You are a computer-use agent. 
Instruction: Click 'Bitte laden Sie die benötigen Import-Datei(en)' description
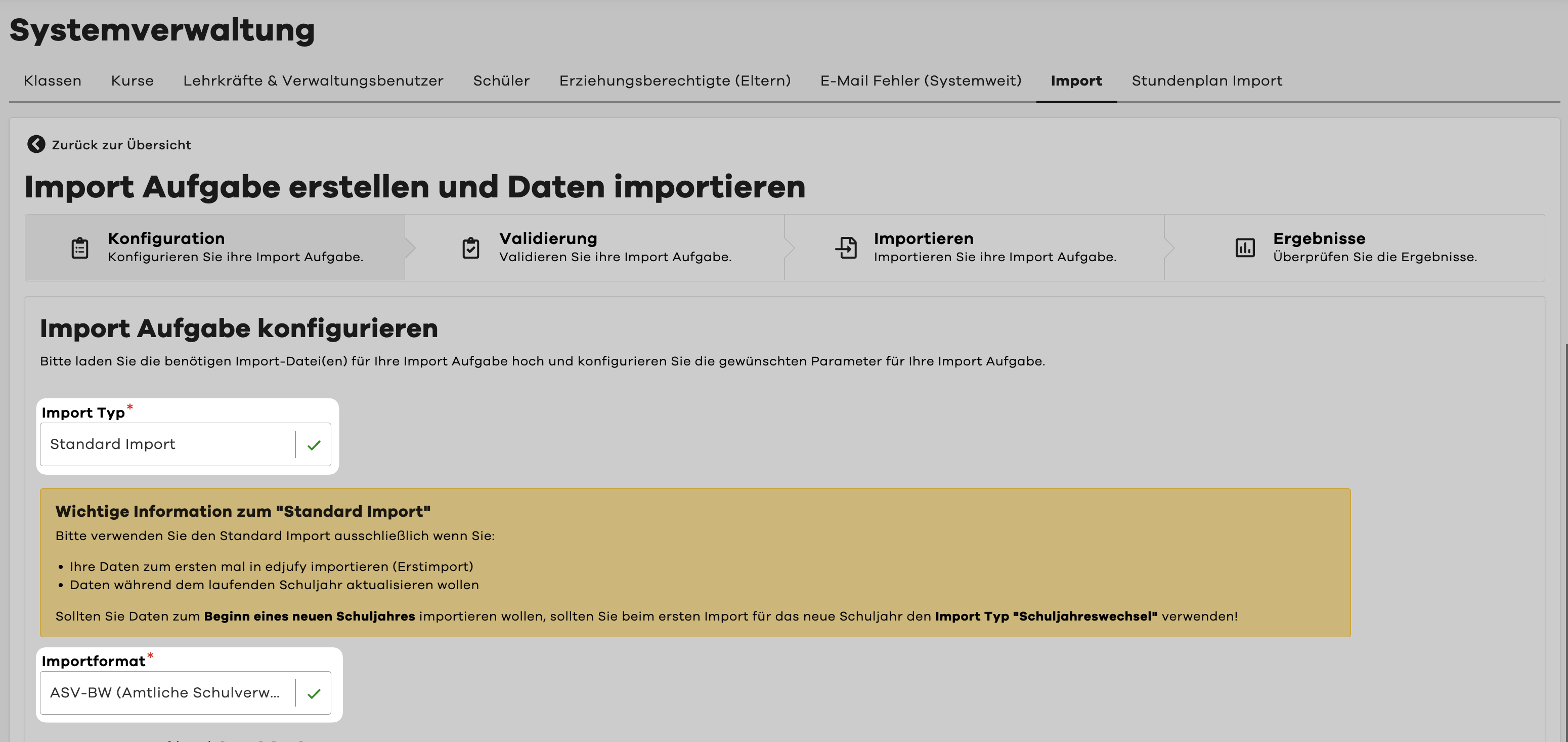tap(542, 362)
